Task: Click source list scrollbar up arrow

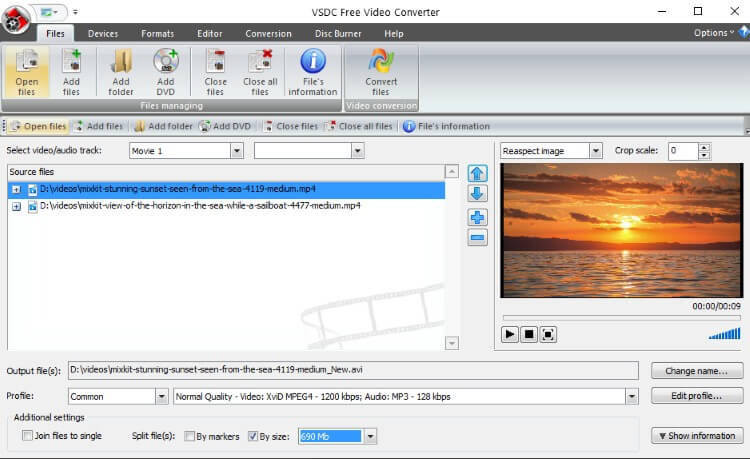Action: [452, 171]
